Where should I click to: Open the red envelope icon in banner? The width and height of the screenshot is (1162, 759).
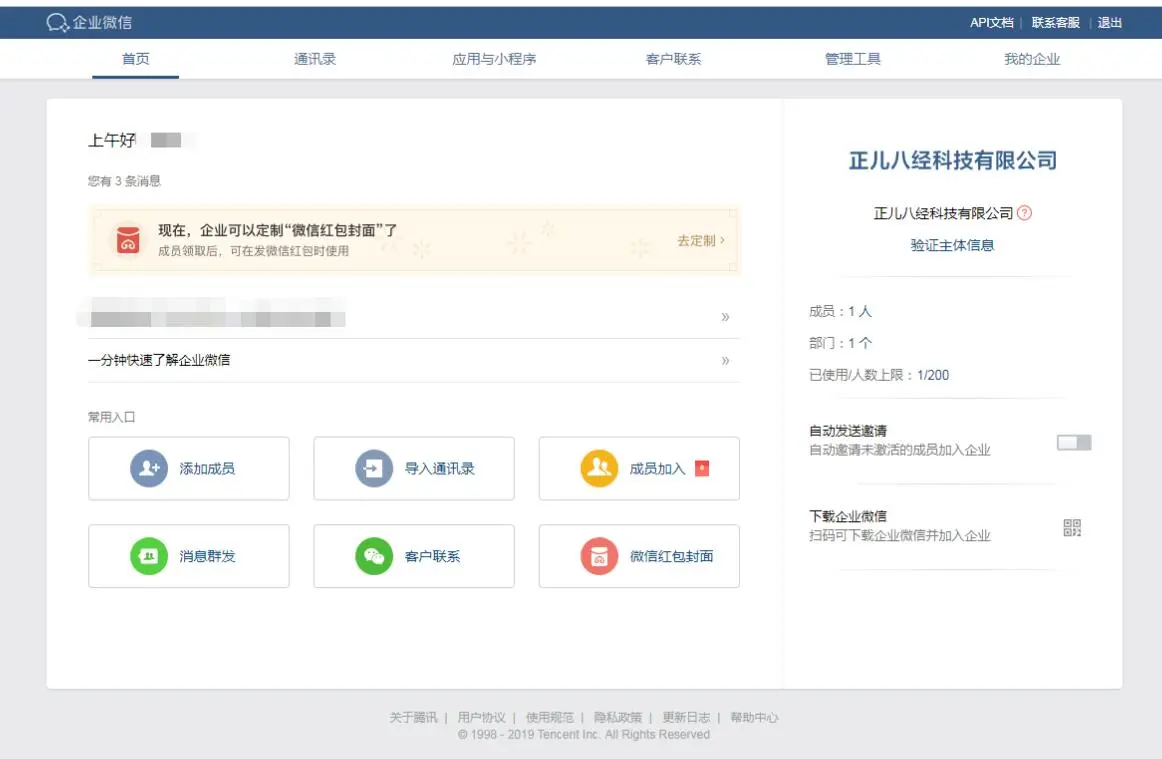[127, 240]
